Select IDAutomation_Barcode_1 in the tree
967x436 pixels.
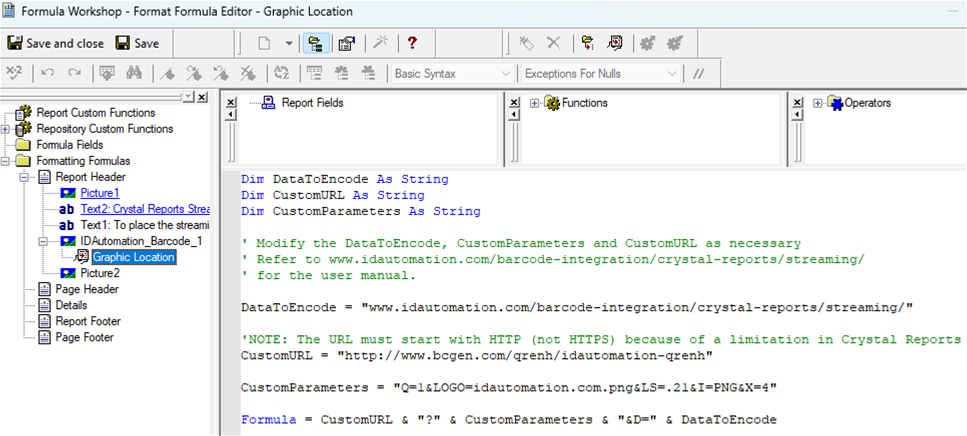coord(141,241)
